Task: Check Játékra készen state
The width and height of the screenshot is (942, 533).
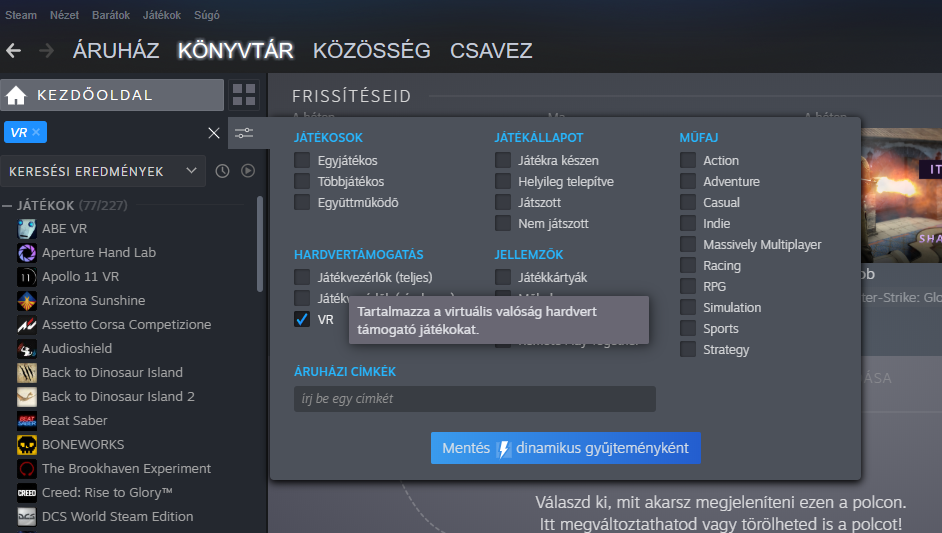Action: pos(503,160)
